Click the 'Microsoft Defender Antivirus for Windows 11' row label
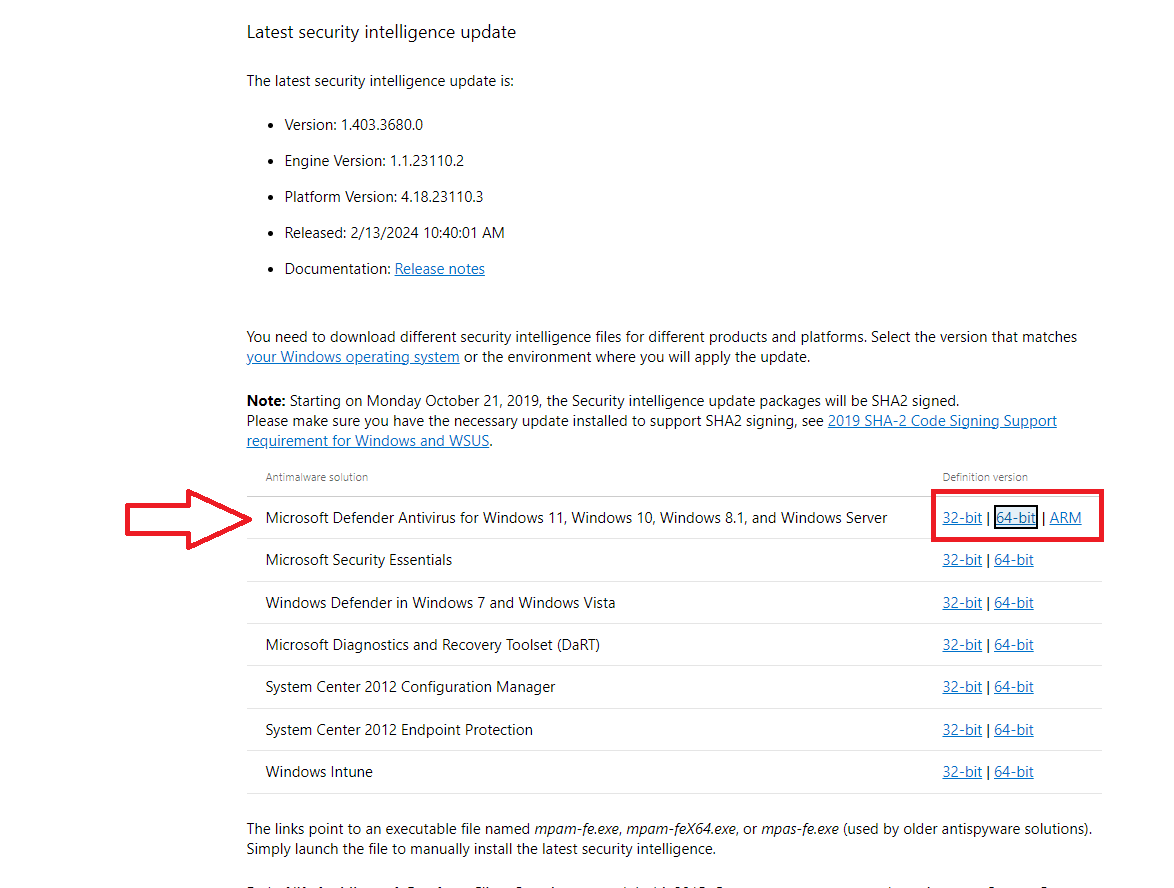This screenshot has width=1174, height=888. 576,518
